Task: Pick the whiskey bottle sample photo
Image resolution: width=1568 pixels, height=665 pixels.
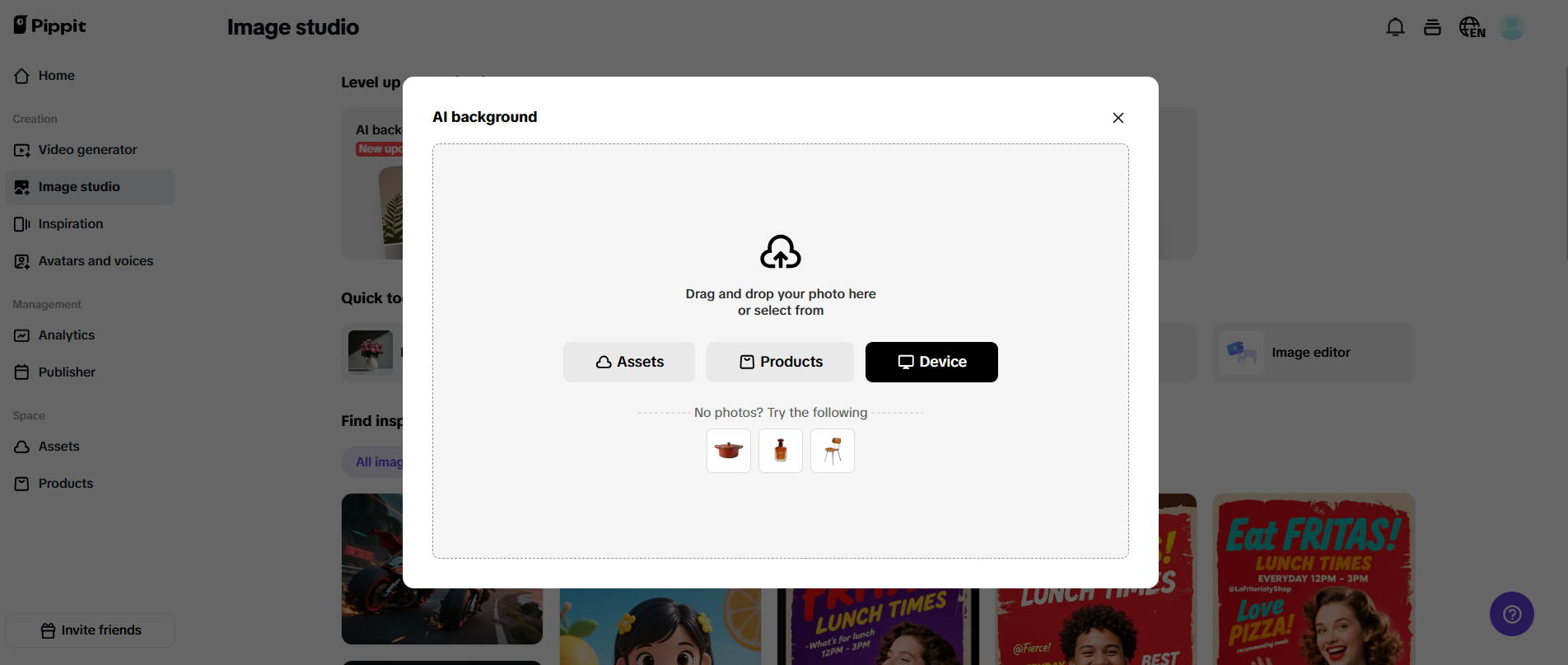Action: 781,451
